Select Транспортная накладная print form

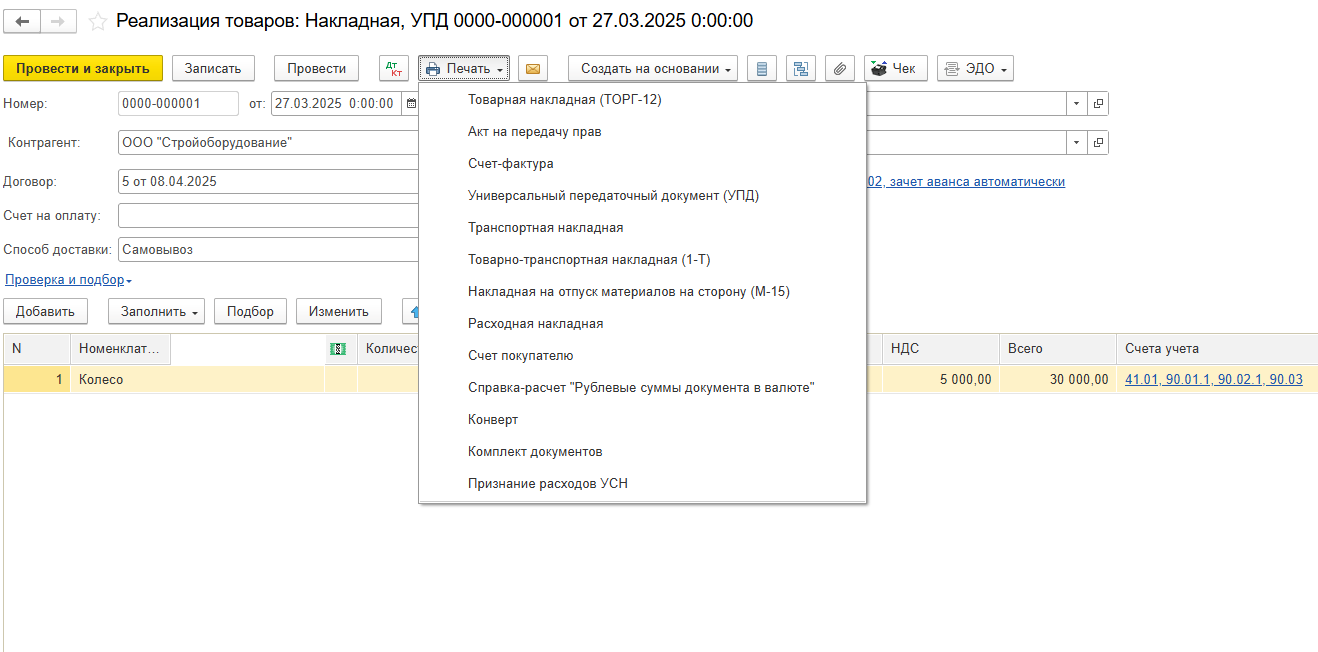pyautogui.click(x=642, y=227)
